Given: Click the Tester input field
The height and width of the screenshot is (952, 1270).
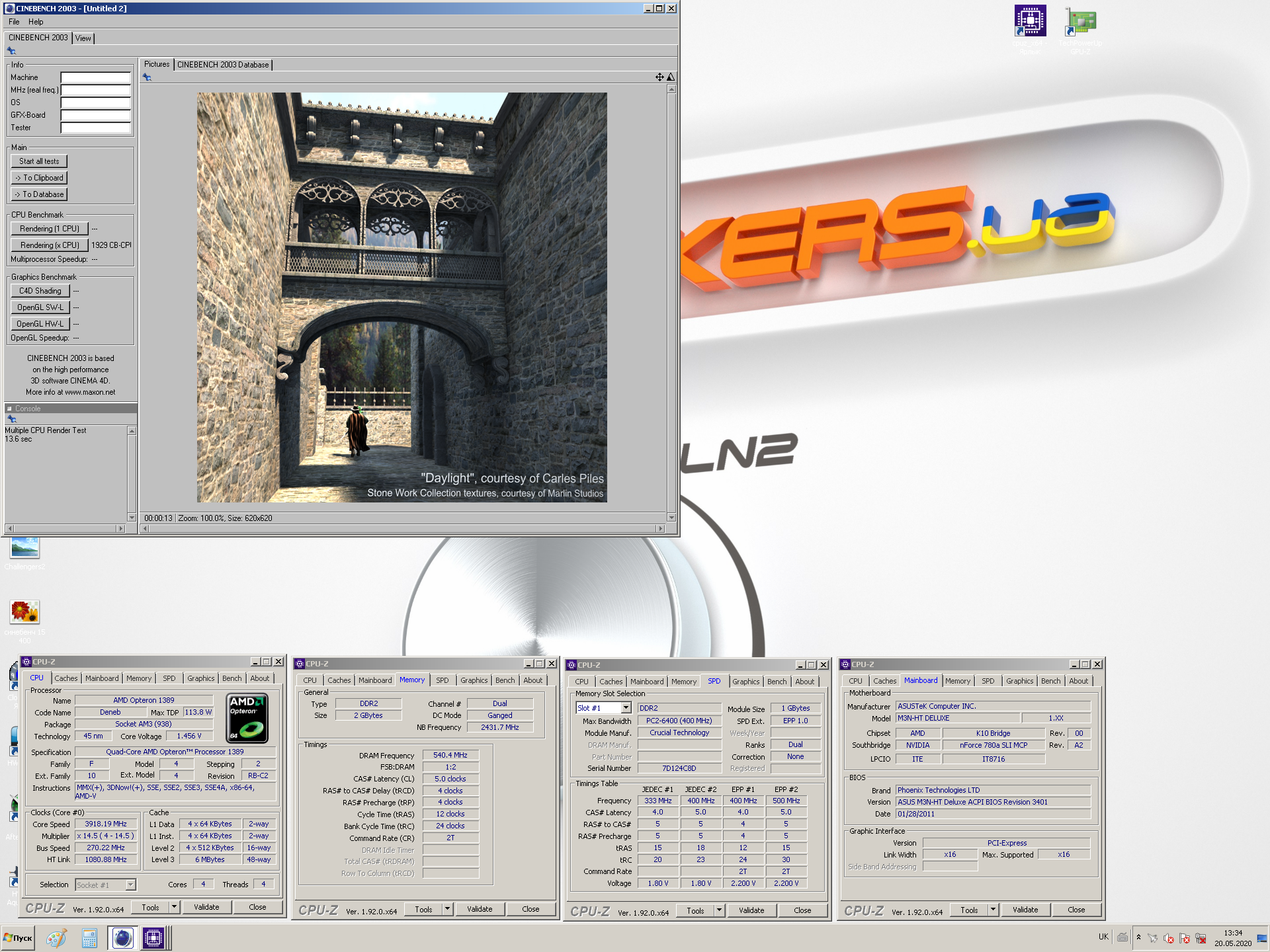Looking at the screenshot, I should coord(96,128).
